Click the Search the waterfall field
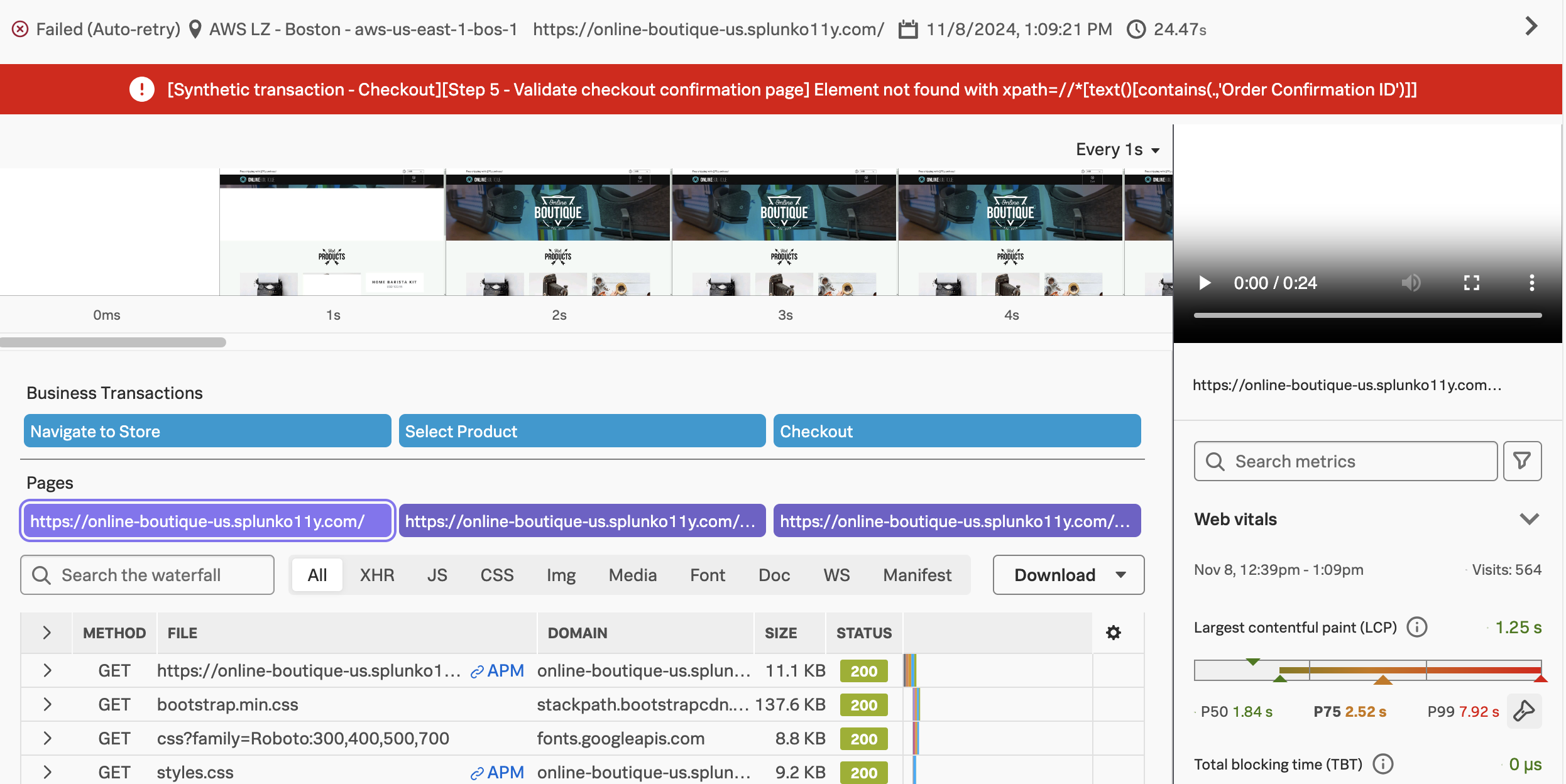 coord(148,575)
